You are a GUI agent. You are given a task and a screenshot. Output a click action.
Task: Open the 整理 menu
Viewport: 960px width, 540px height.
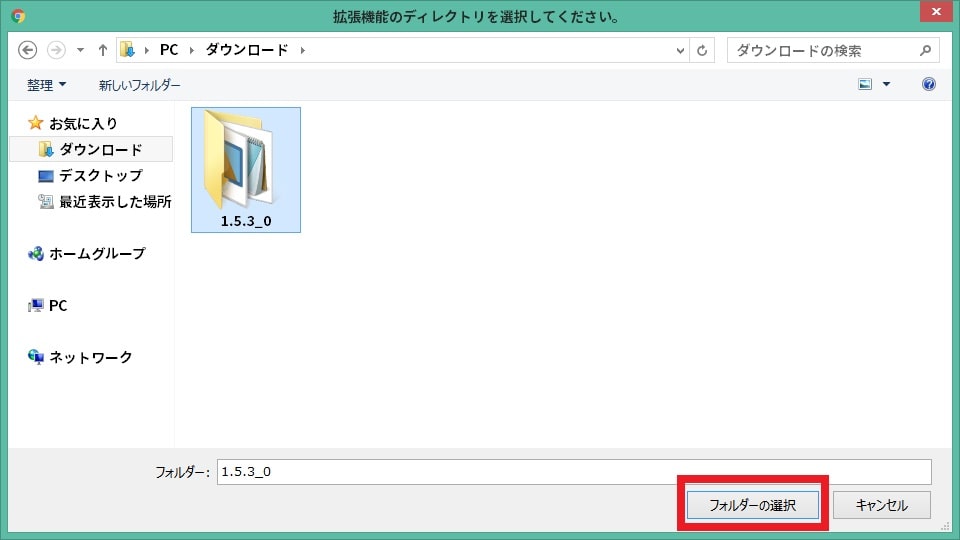(47, 85)
